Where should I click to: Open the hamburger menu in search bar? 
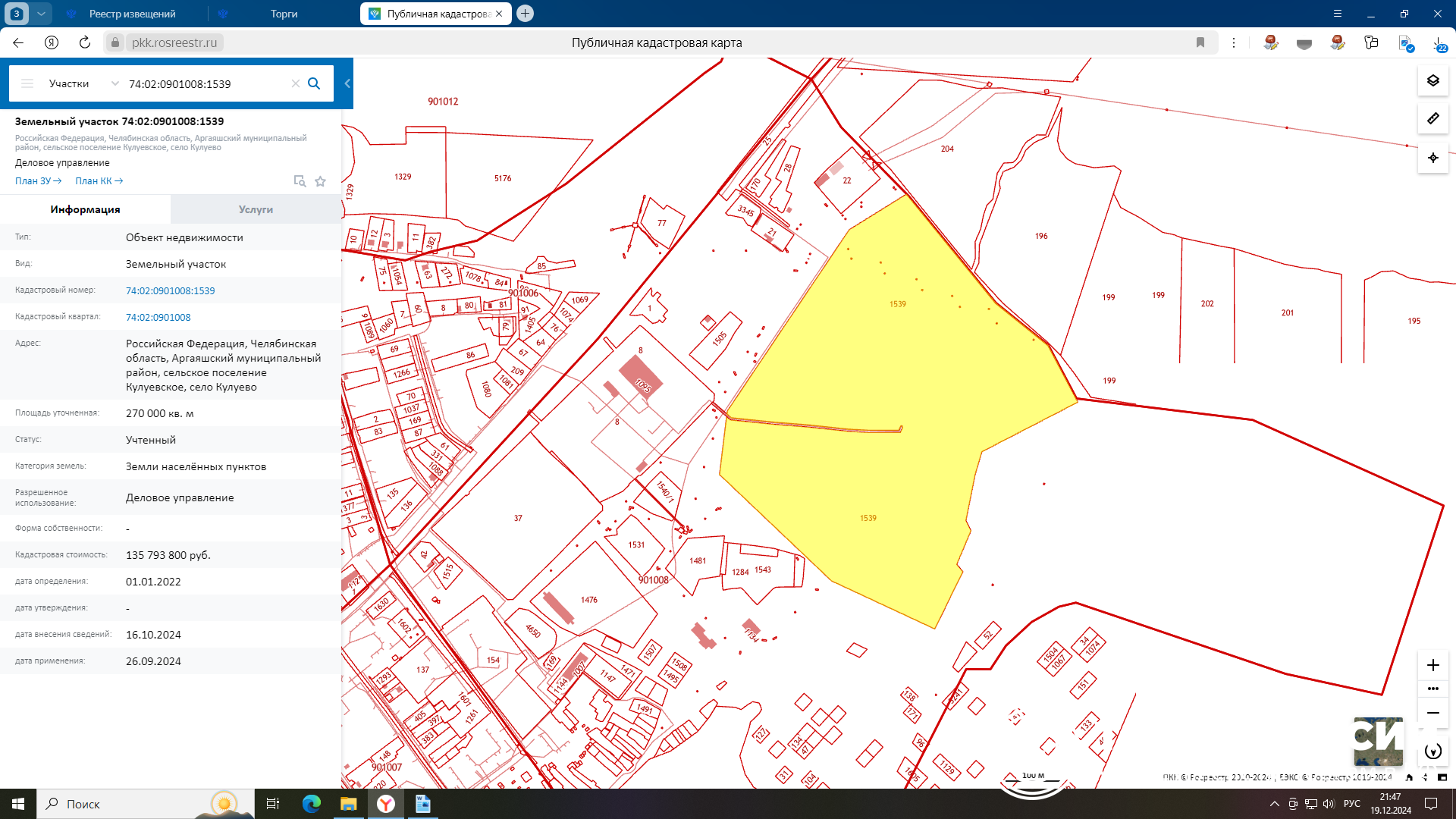27,83
